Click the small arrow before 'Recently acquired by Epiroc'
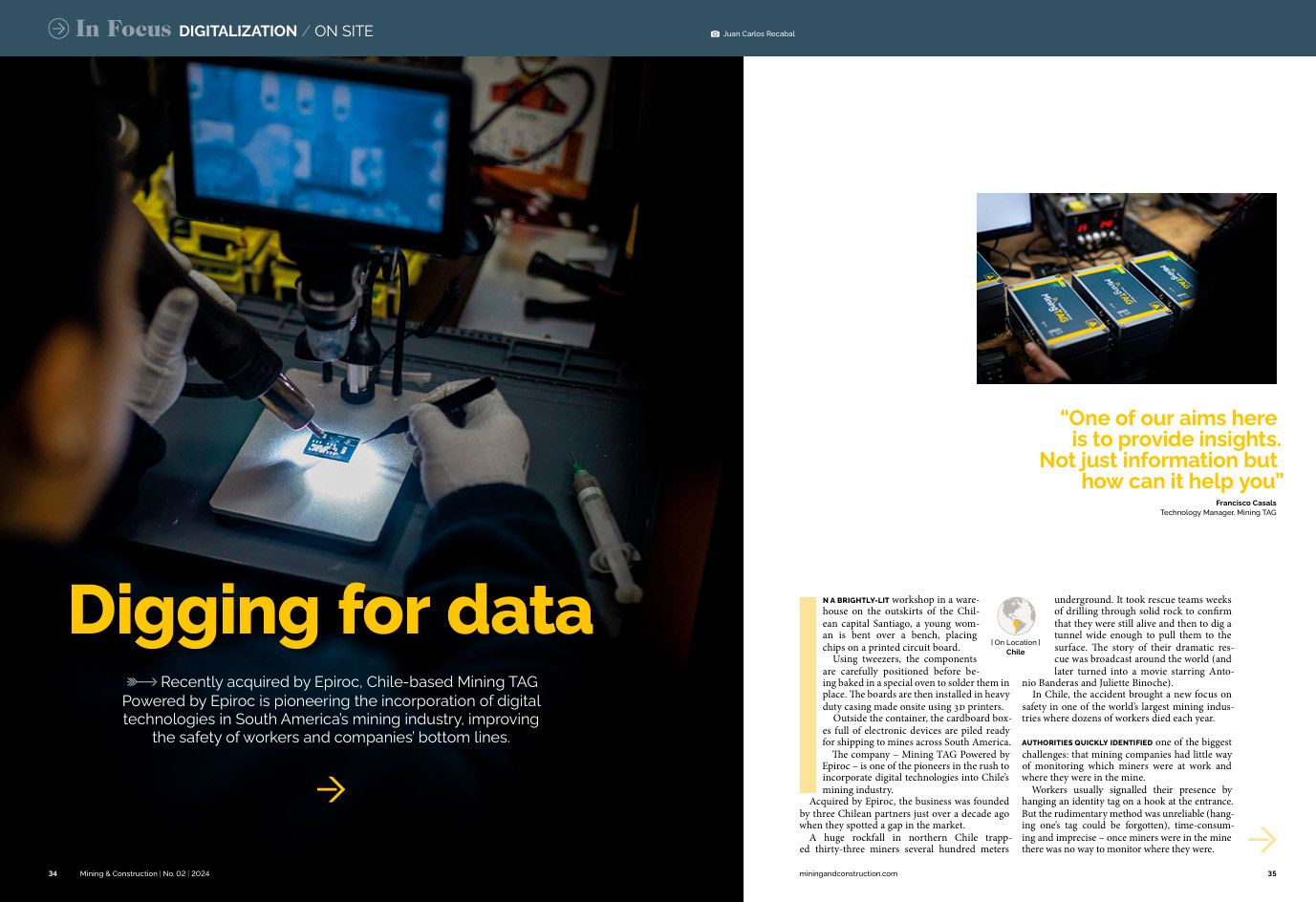The width and height of the screenshot is (1316, 902). 141,682
